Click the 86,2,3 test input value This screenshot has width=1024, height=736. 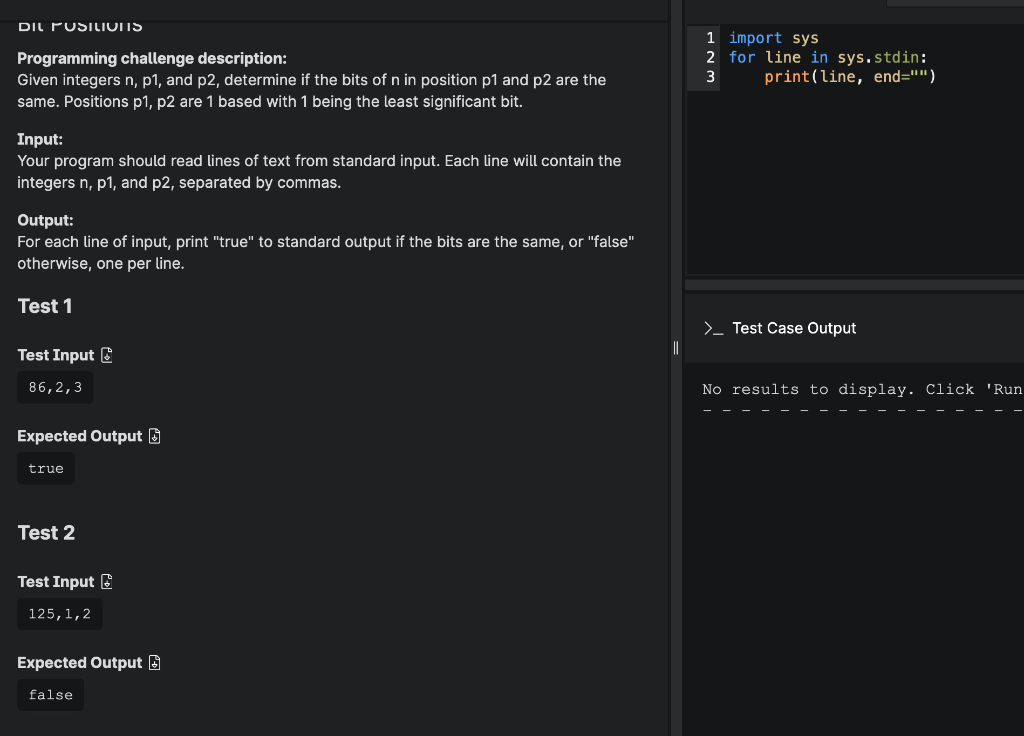click(55, 387)
